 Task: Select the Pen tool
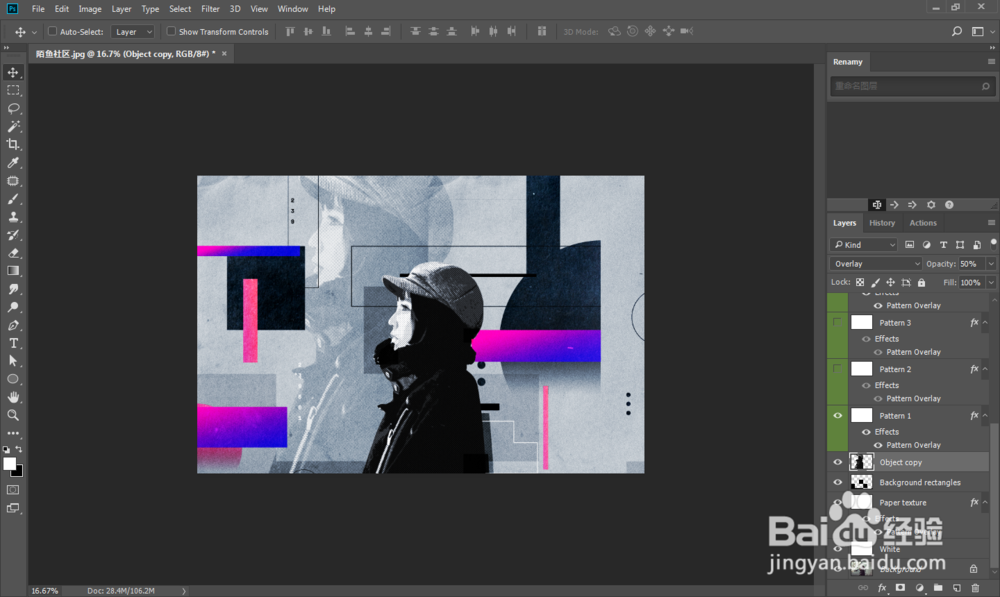point(13,325)
